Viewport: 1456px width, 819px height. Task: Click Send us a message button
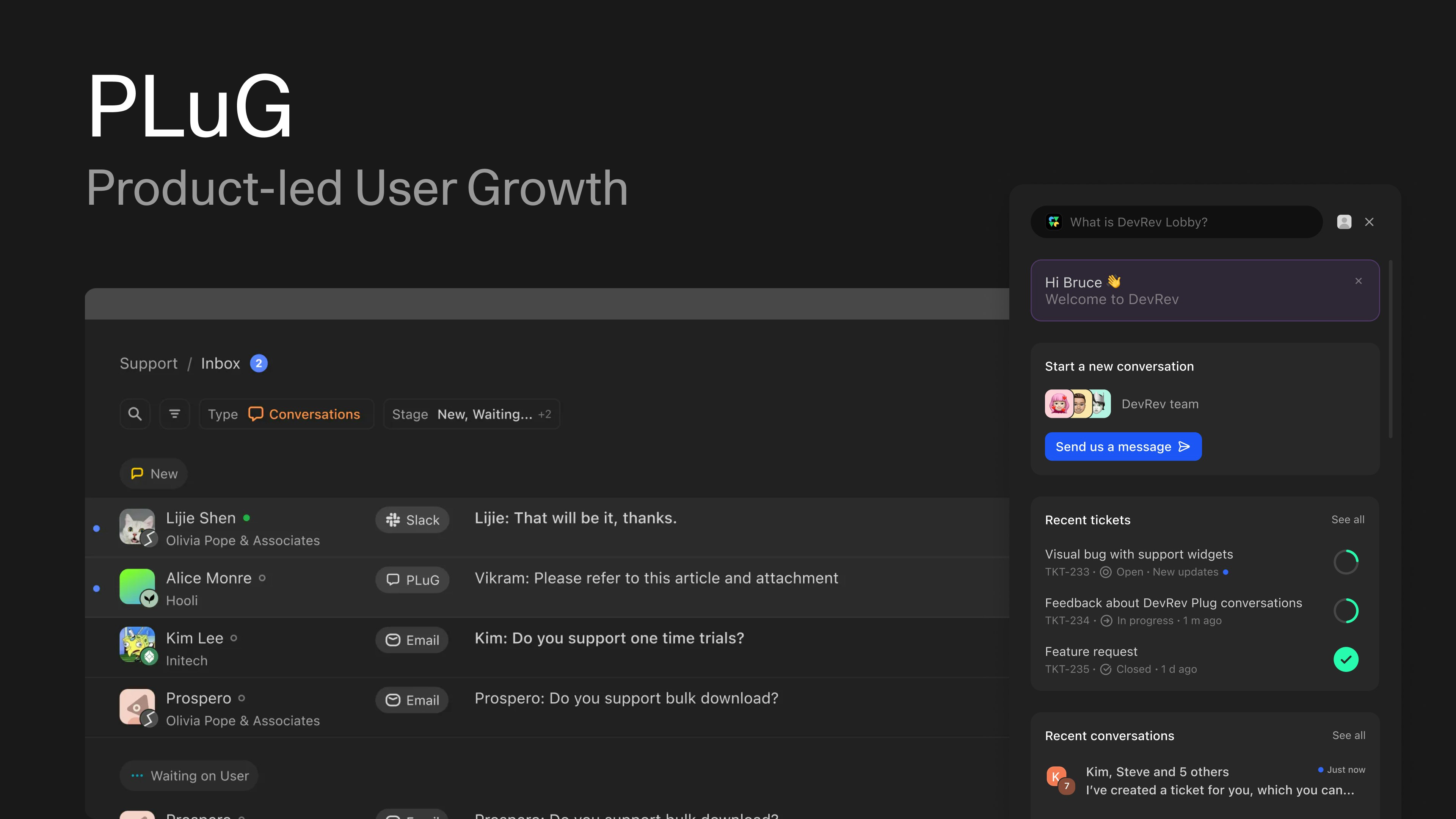click(1123, 447)
